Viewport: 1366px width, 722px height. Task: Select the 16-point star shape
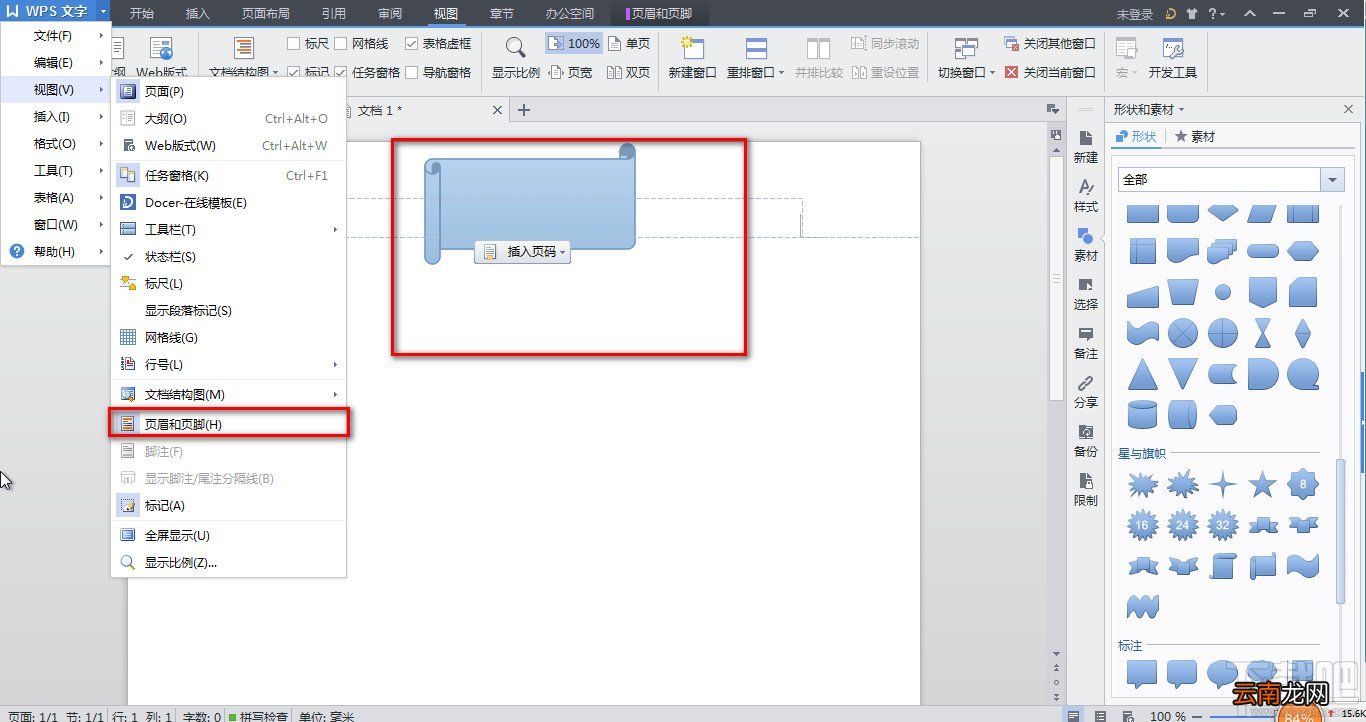(x=1142, y=524)
